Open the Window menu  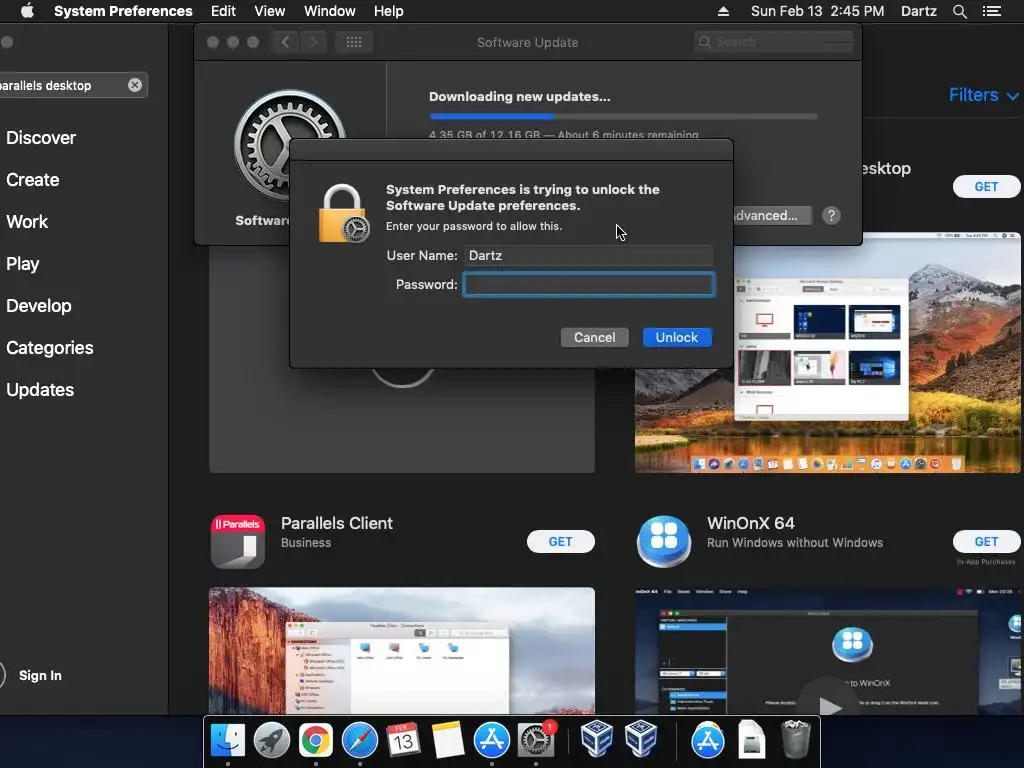point(329,11)
